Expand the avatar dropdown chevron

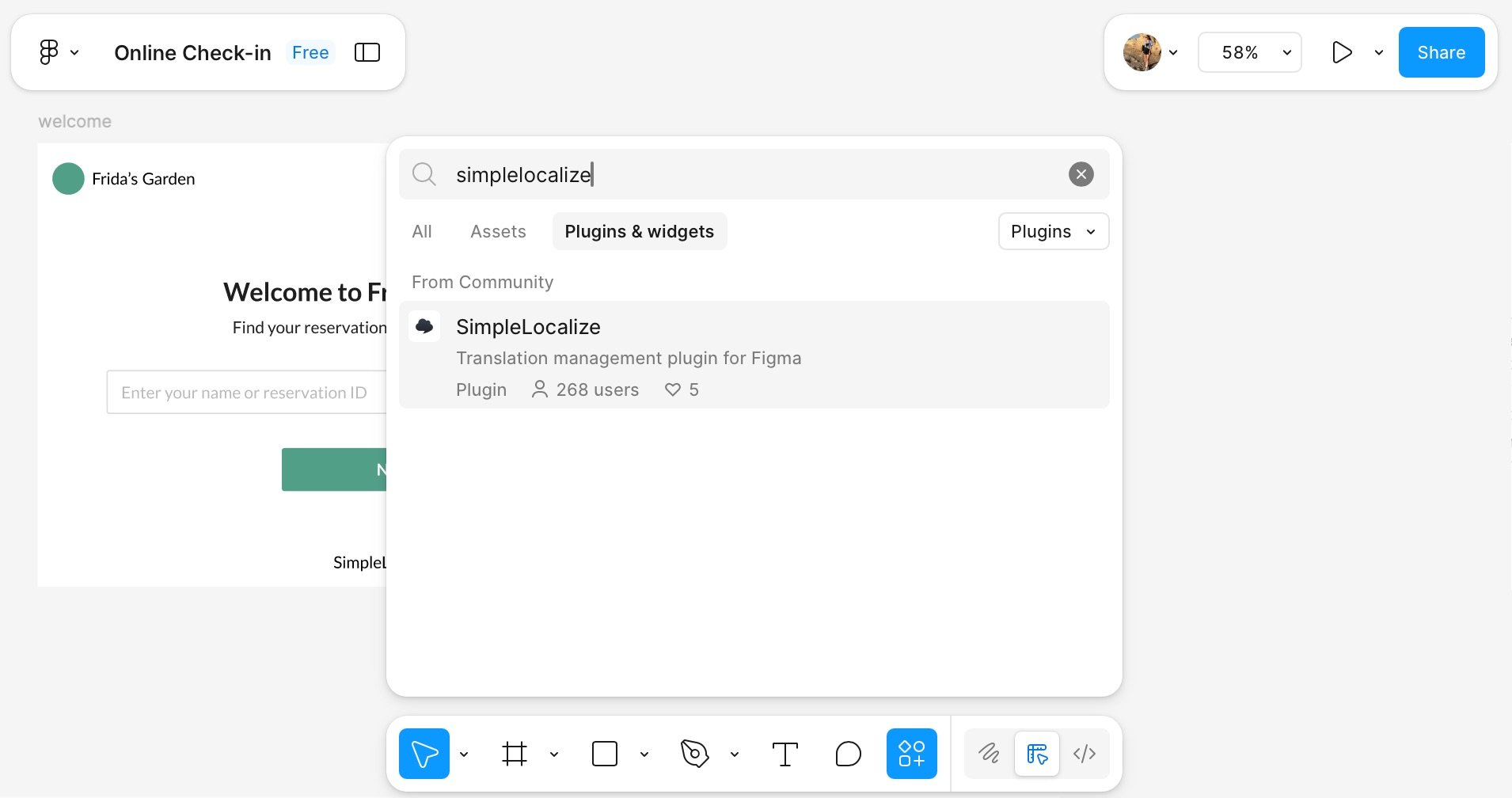[x=1173, y=53]
